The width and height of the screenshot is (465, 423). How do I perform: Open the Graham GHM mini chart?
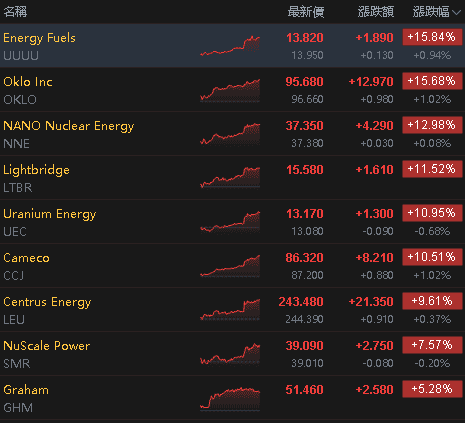230,398
